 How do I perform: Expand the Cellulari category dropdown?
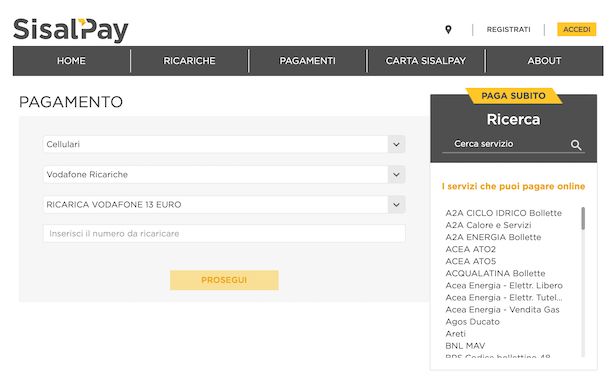(224, 144)
